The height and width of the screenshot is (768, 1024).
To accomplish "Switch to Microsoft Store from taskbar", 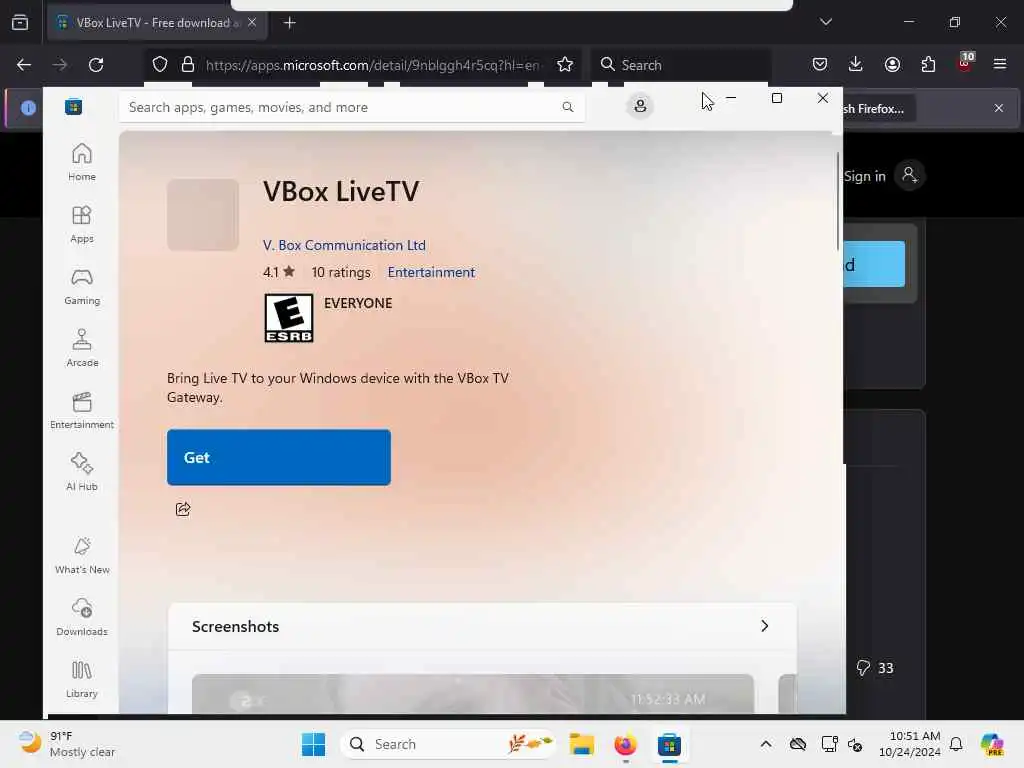I will tap(669, 744).
